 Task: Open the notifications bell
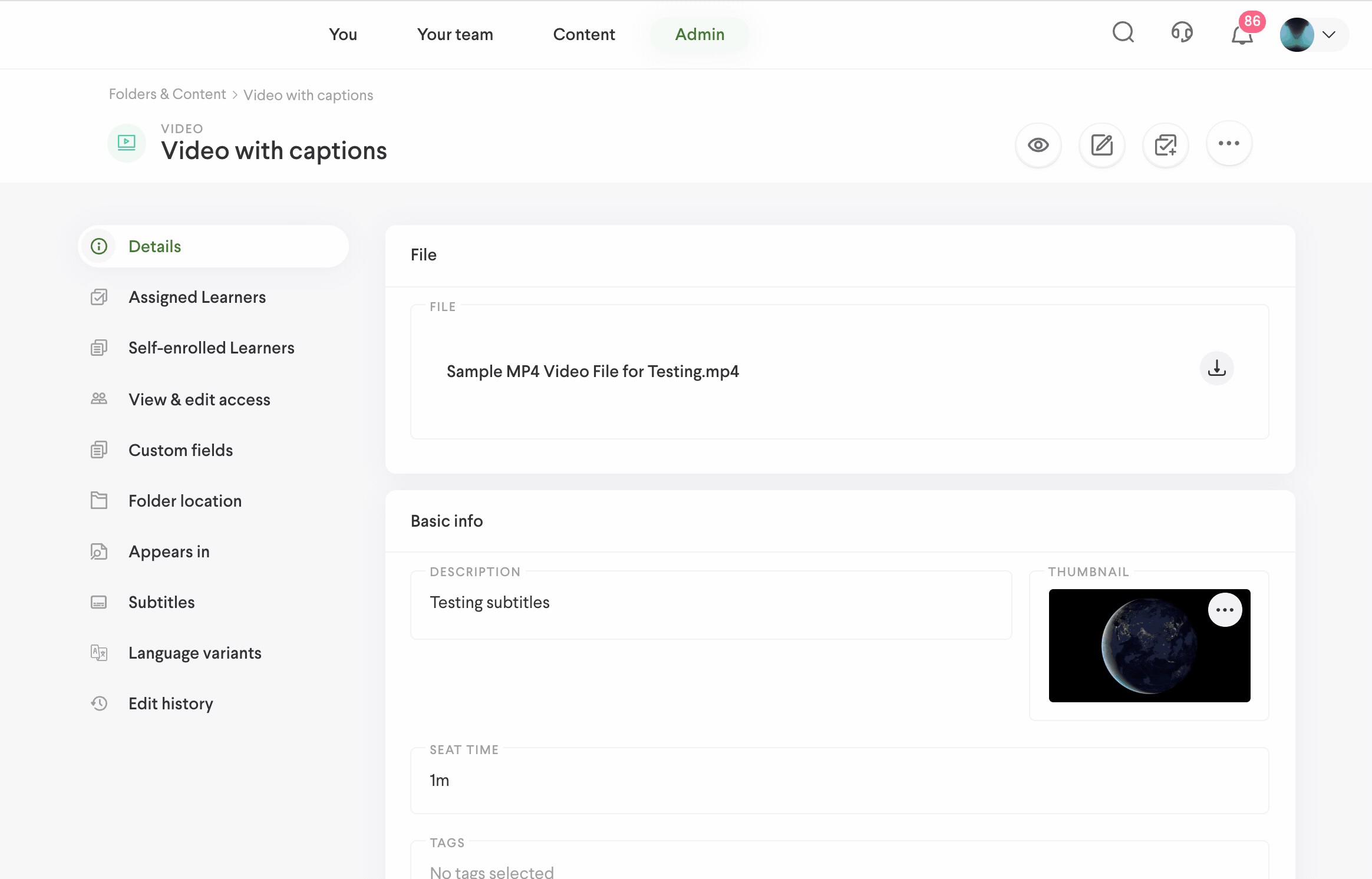tap(1242, 35)
